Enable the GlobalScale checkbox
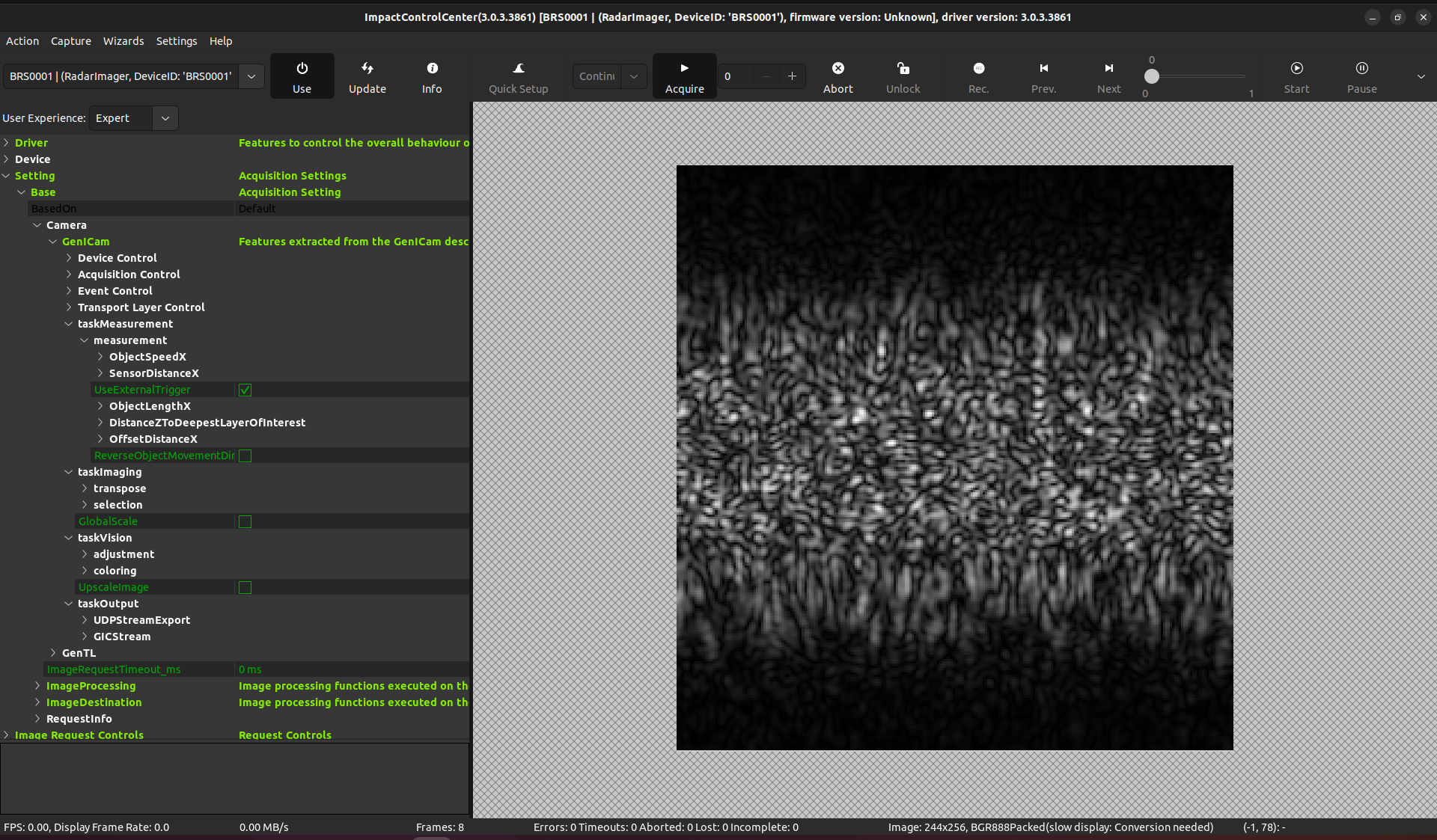The height and width of the screenshot is (840, 1437). (245, 521)
